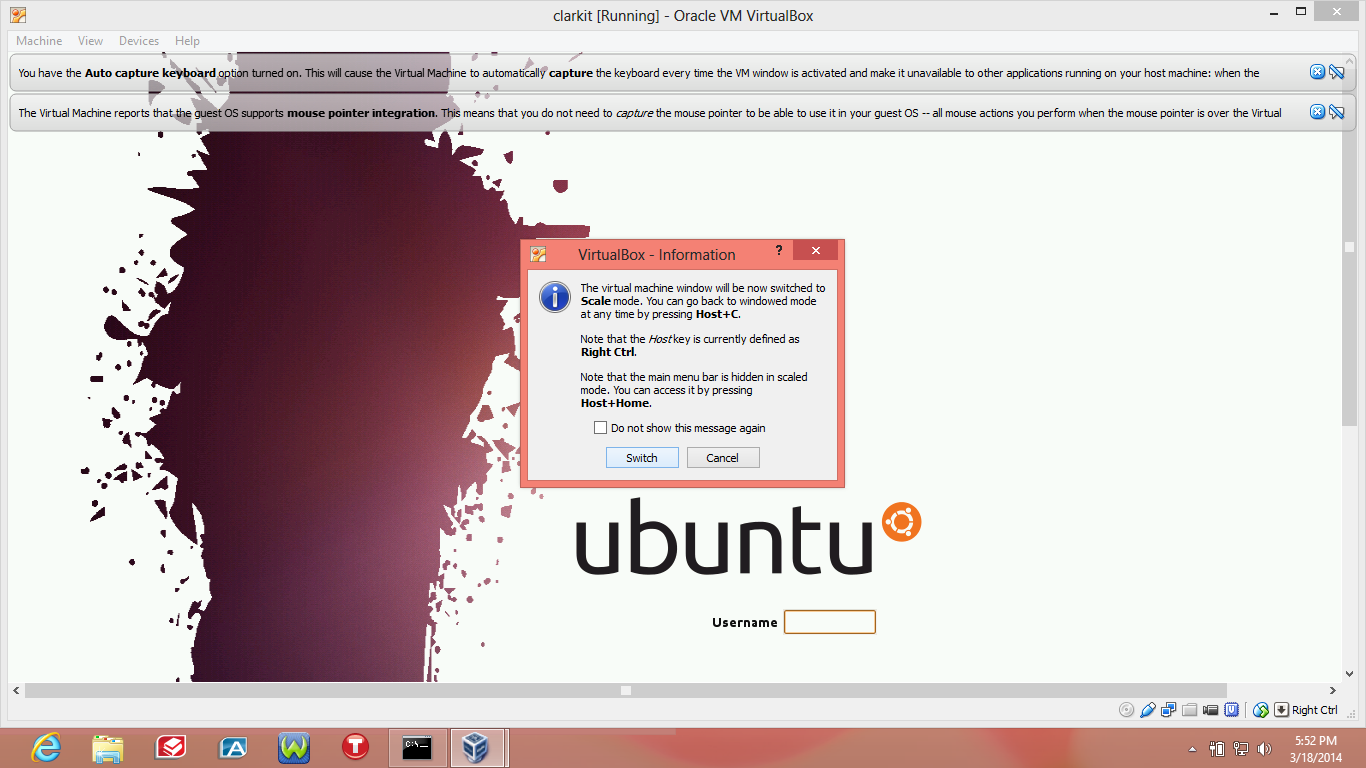Click the Switch button
The width and height of the screenshot is (1366, 768).
pyautogui.click(x=642, y=458)
